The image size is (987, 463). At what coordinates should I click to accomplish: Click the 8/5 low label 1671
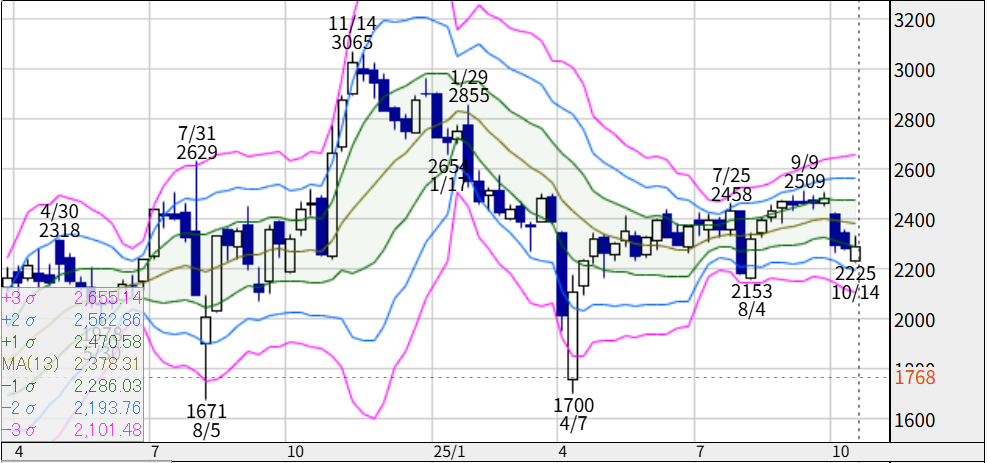[x=204, y=410]
